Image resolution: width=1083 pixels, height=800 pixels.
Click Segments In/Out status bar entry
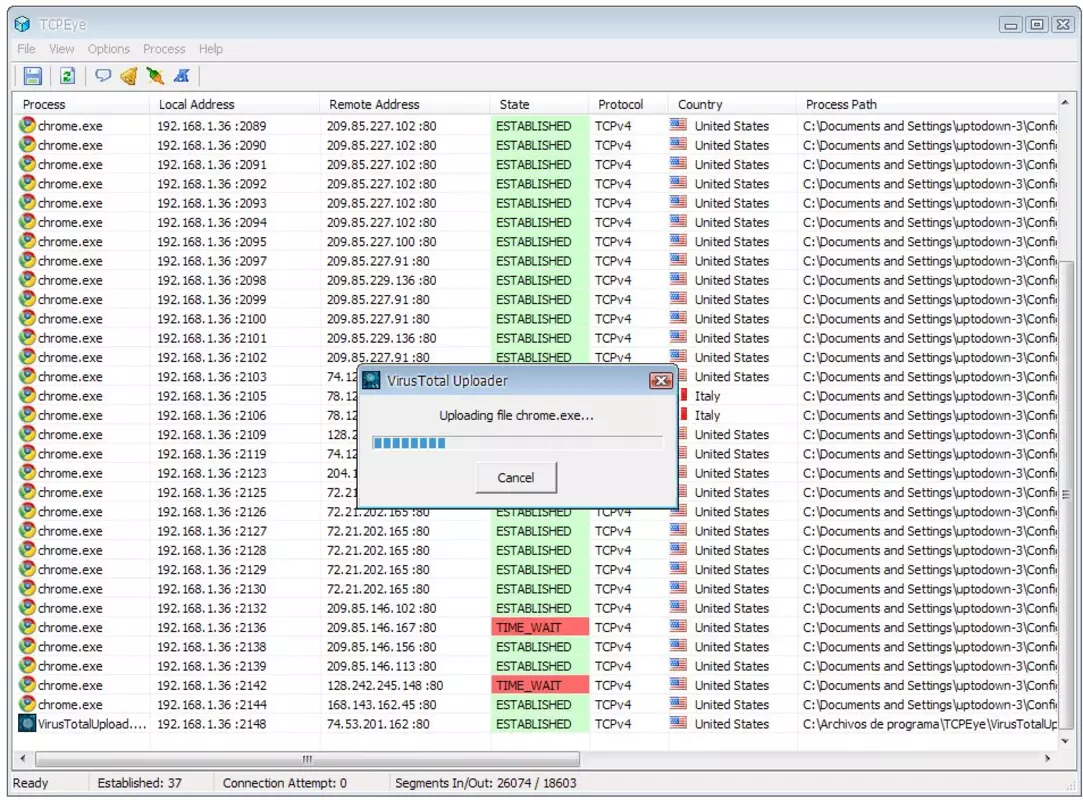(x=486, y=783)
